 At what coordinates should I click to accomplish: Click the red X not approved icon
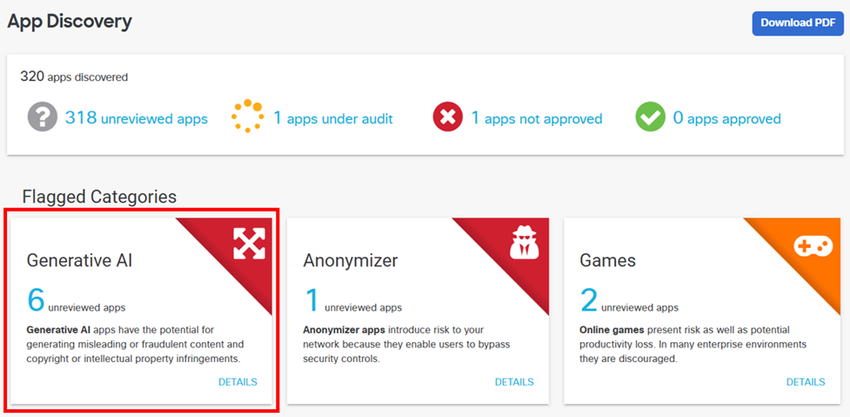(447, 118)
